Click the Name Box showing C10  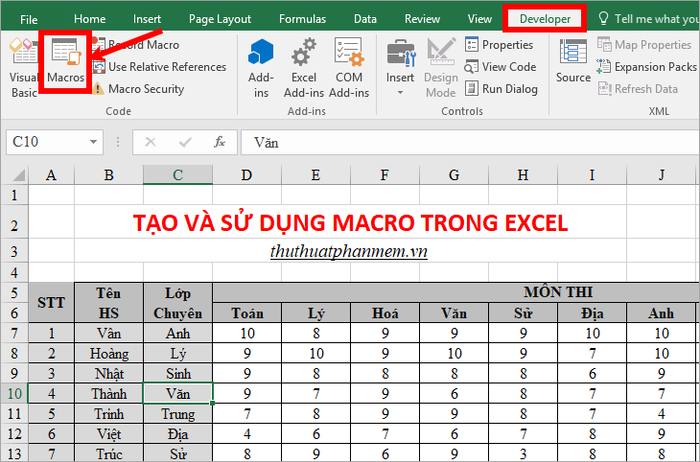[x=48, y=142]
